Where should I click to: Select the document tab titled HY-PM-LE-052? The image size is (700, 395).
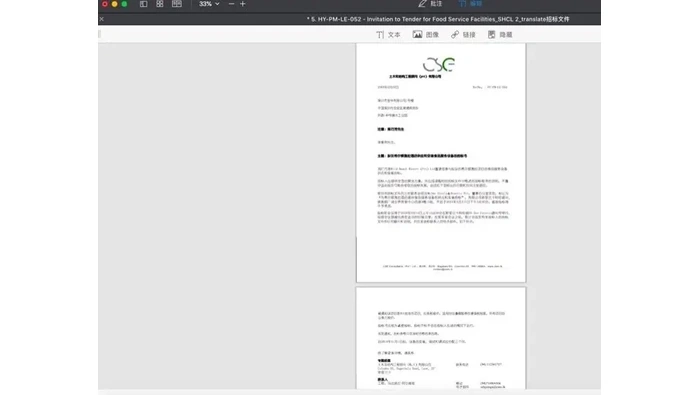click(x=438, y=19)
